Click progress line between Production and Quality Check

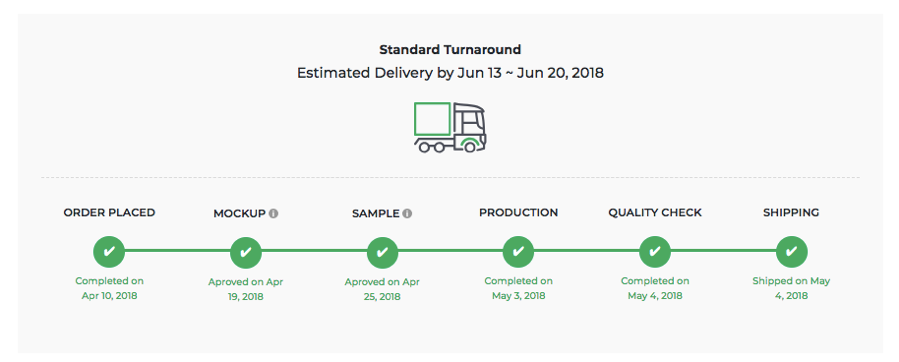[x=587, y=251]
